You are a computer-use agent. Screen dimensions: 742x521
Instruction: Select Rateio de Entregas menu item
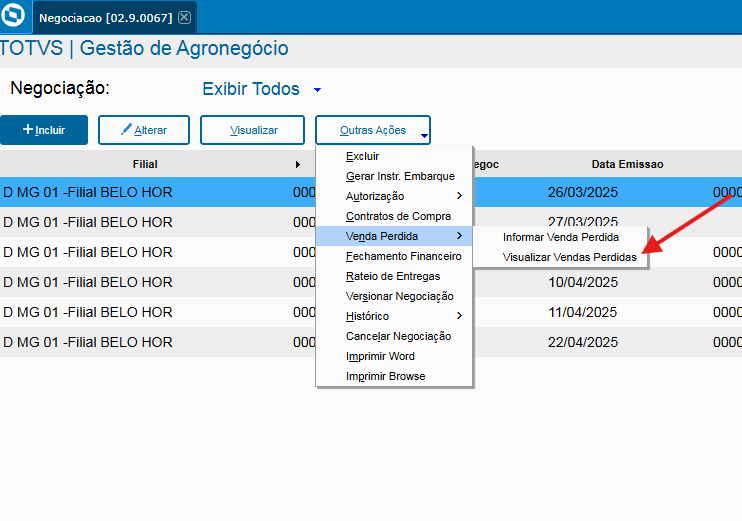pyautogui.click(x=394, y=276)
